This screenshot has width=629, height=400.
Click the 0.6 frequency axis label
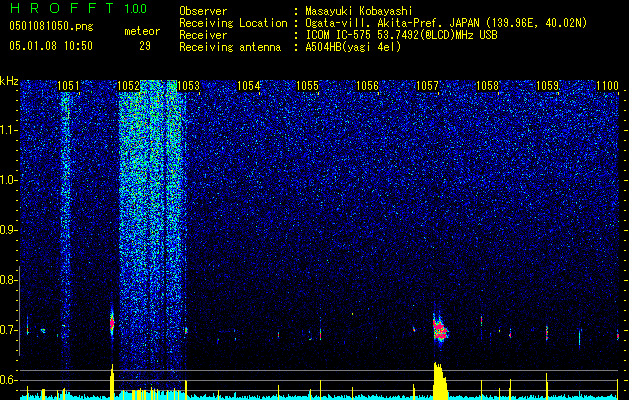[9, 380]
